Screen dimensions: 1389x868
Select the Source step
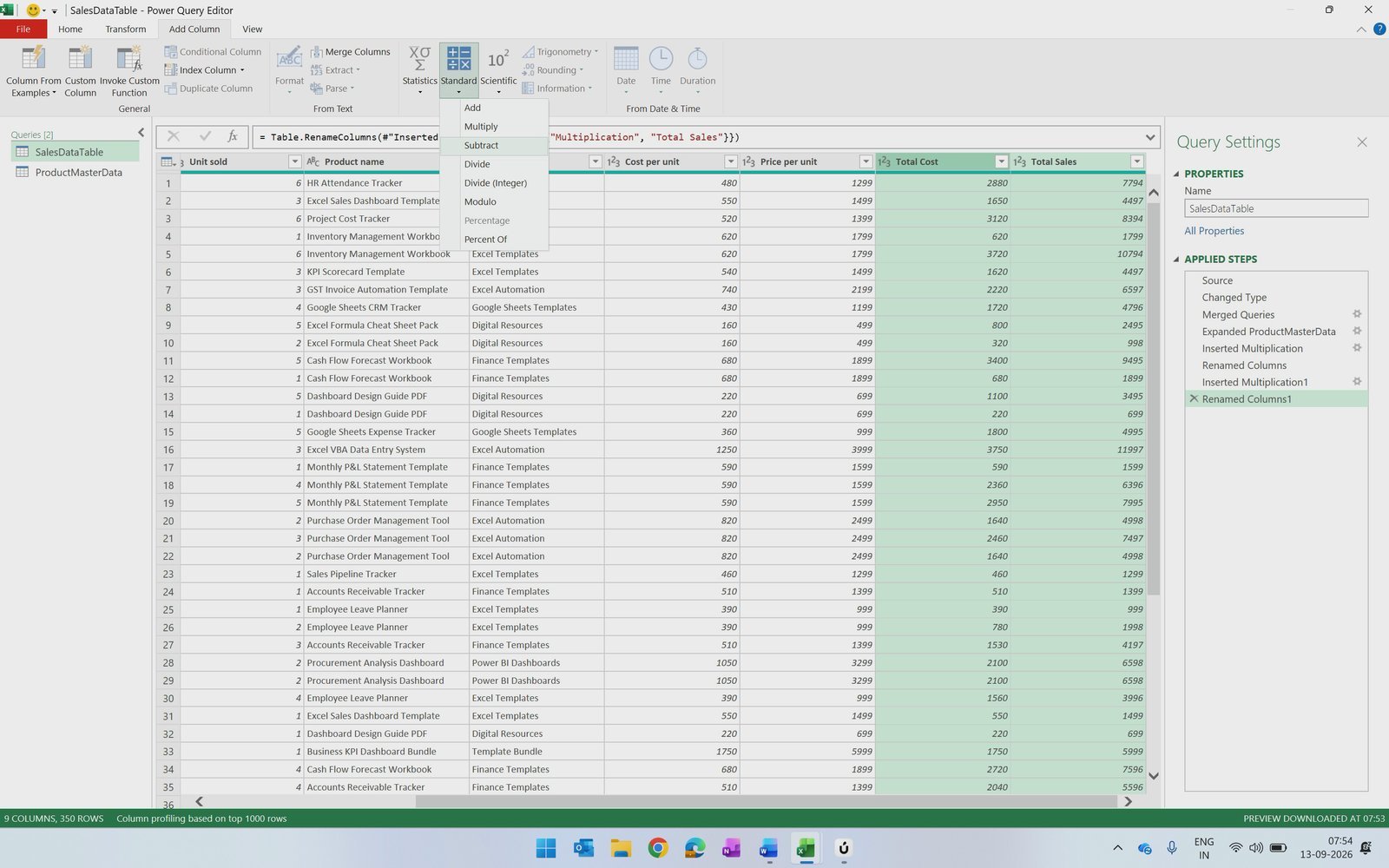1275,280
